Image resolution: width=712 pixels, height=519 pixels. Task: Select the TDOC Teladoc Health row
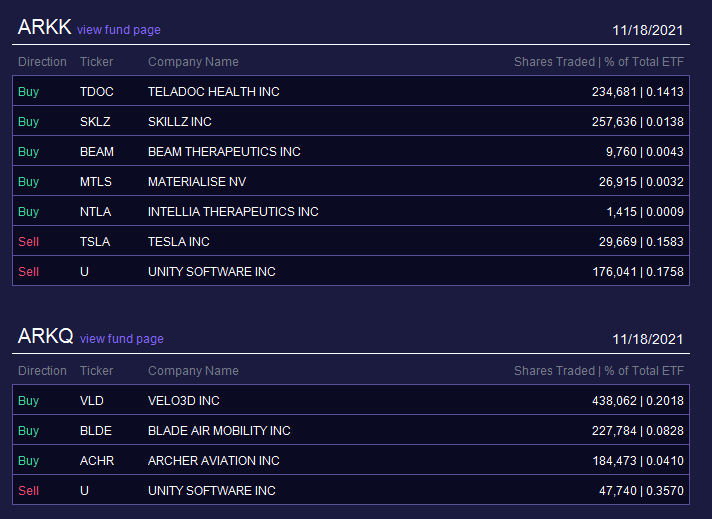351,91
